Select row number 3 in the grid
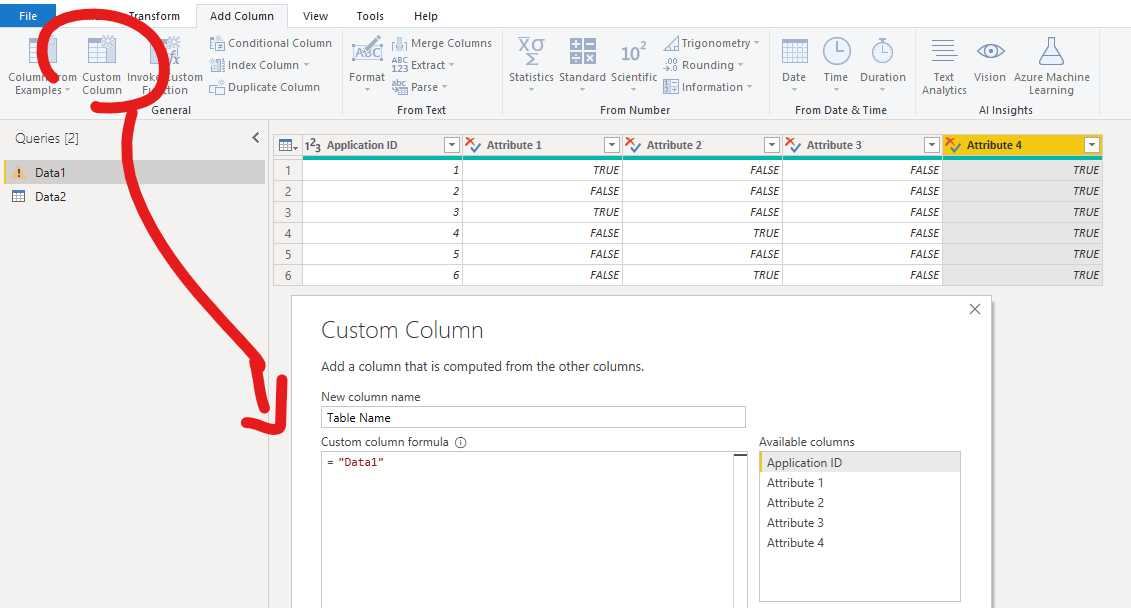Screen dimensions: 1131x608 coord(288,212)
